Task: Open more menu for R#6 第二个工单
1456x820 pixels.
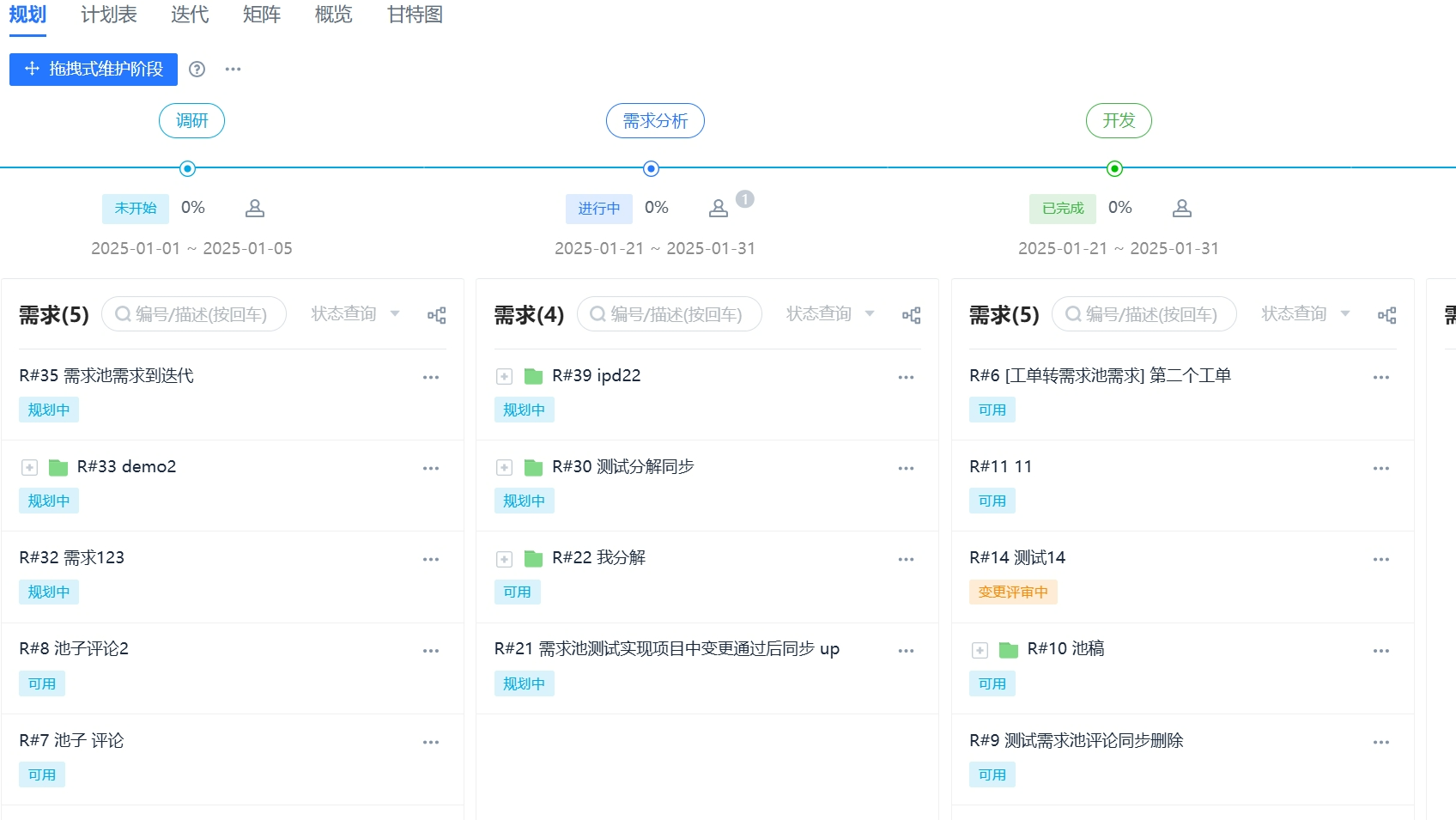Action: click(x=1381, y=377)
